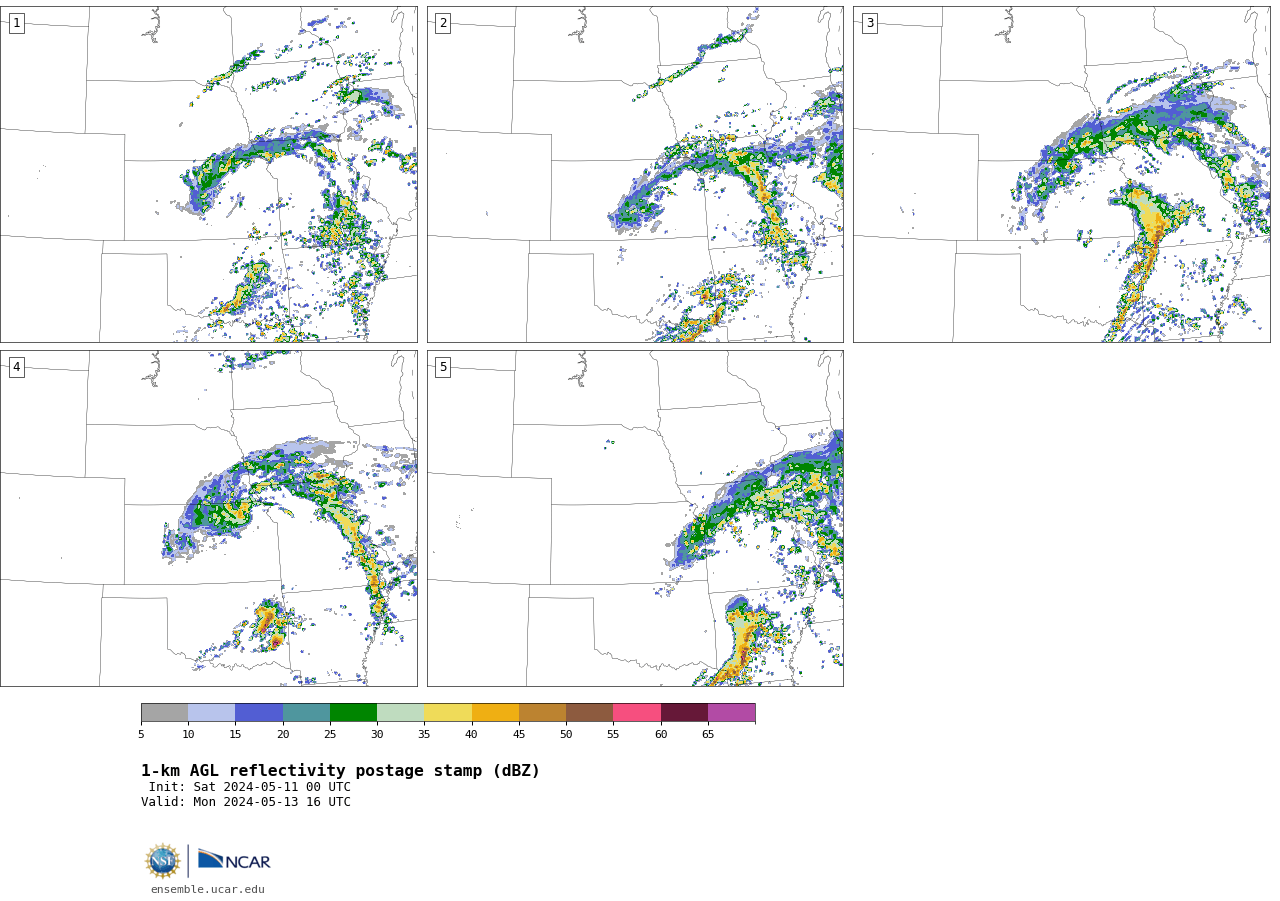
Task: Click the panel number label 4
Action: 16,367
